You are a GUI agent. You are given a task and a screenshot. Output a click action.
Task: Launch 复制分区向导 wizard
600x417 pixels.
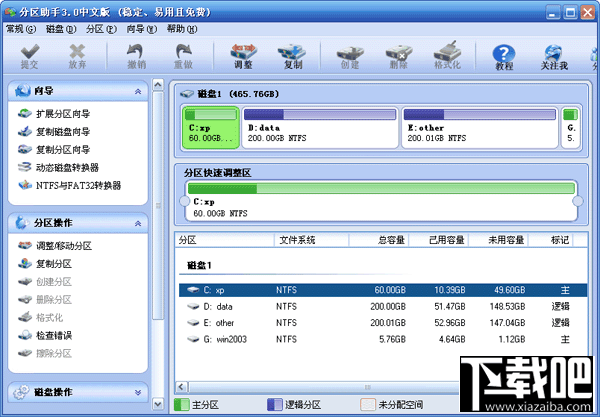tap(54, 150)
